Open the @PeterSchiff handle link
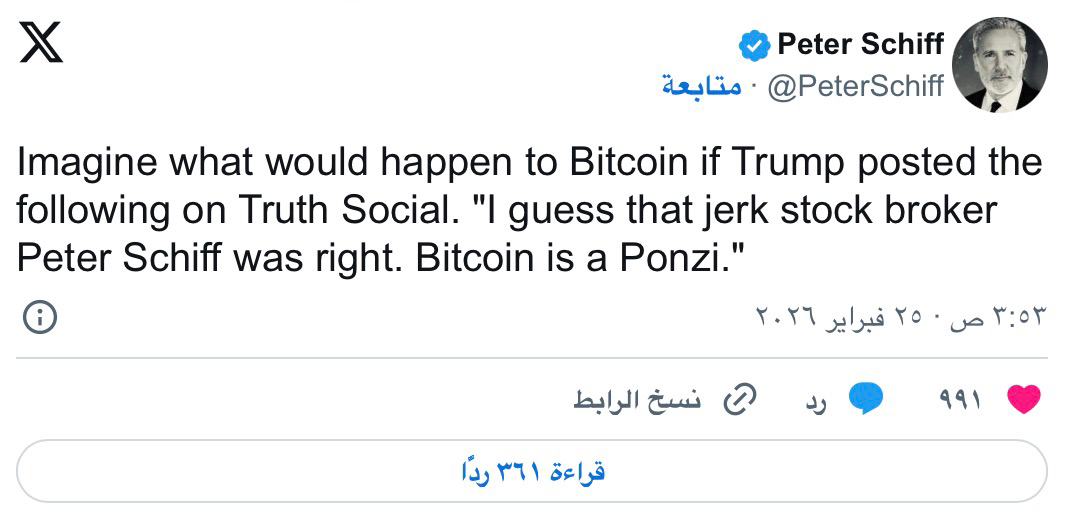The height and width of the screenshot is (521, 1066). coord(855,87)
